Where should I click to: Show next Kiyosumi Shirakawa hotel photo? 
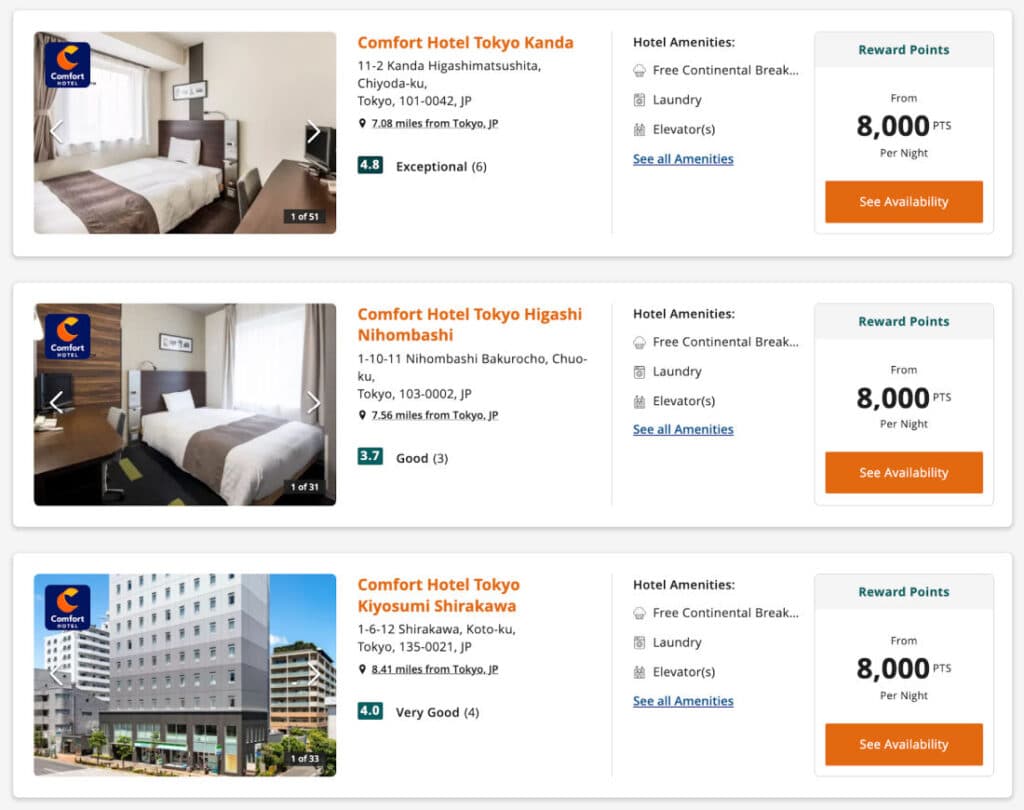click(314, 674)
